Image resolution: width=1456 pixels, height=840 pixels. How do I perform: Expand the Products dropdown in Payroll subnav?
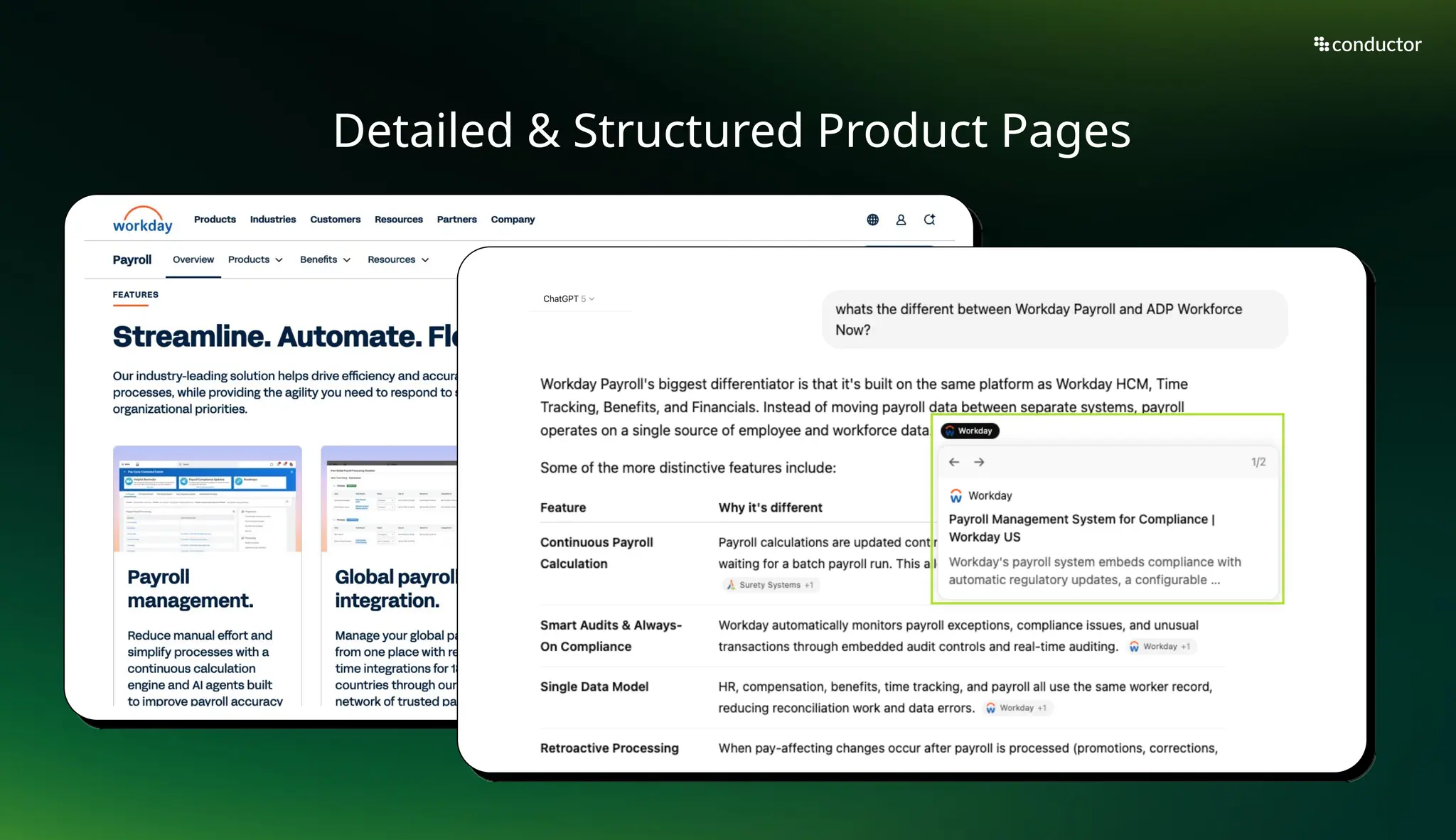(255, 259)
